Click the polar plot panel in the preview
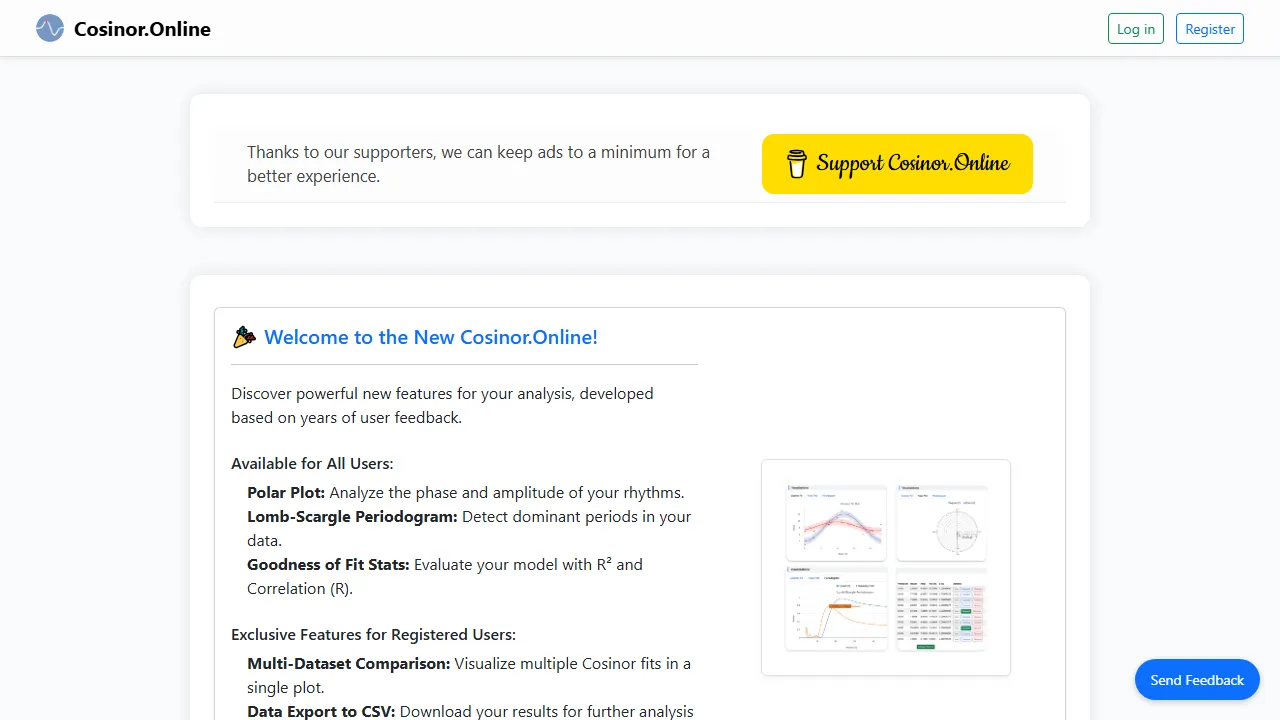 pos(941,522)
